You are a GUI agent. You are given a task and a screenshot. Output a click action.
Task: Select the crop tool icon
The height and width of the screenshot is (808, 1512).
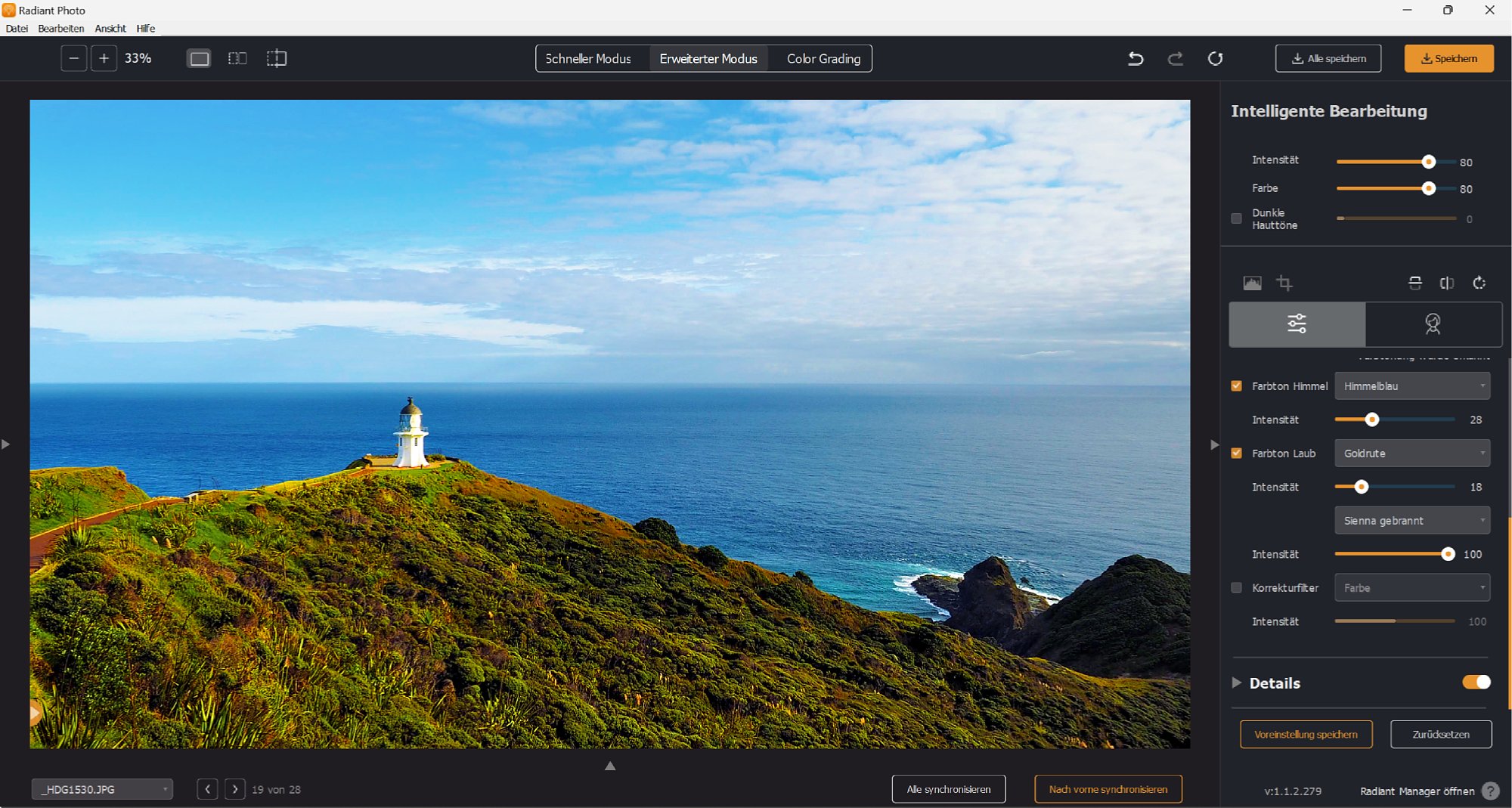click(1284, 283)
